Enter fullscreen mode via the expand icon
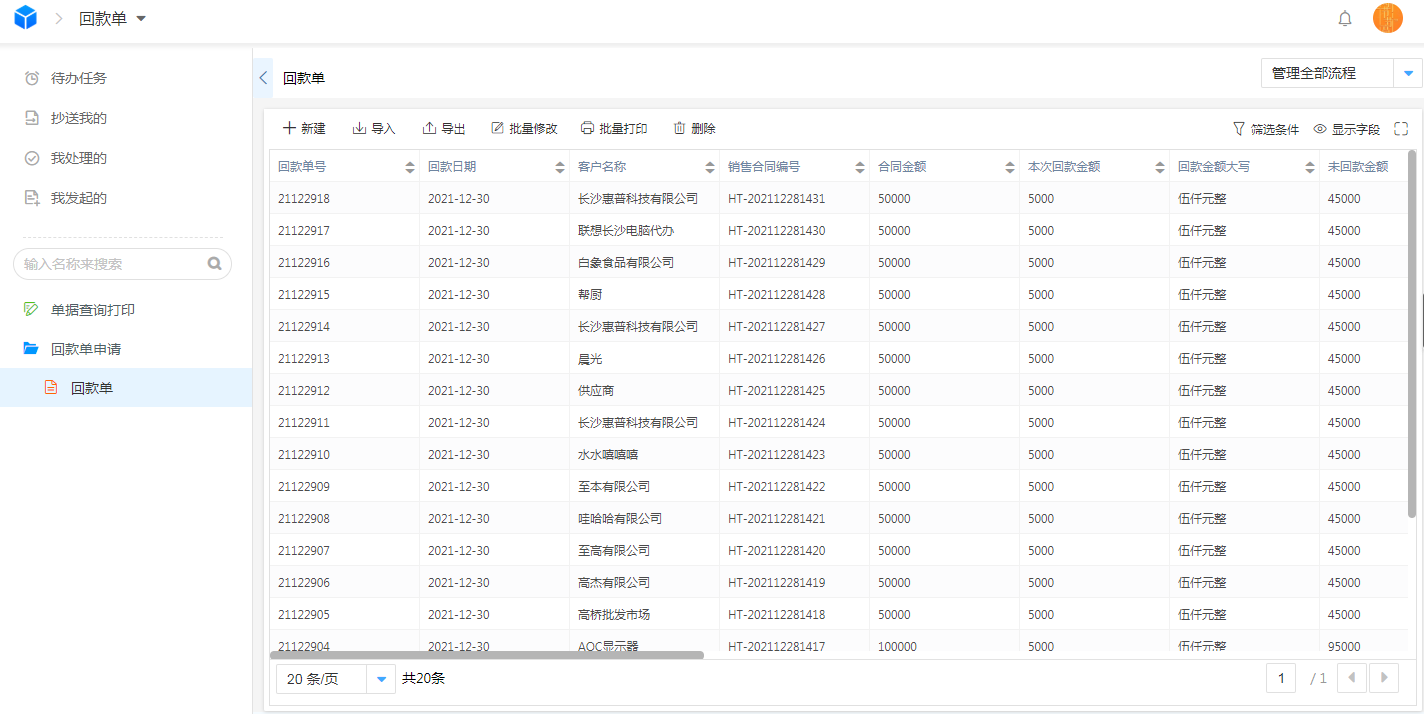Viewport: 1424px width, 714px height. (1401, 128)
